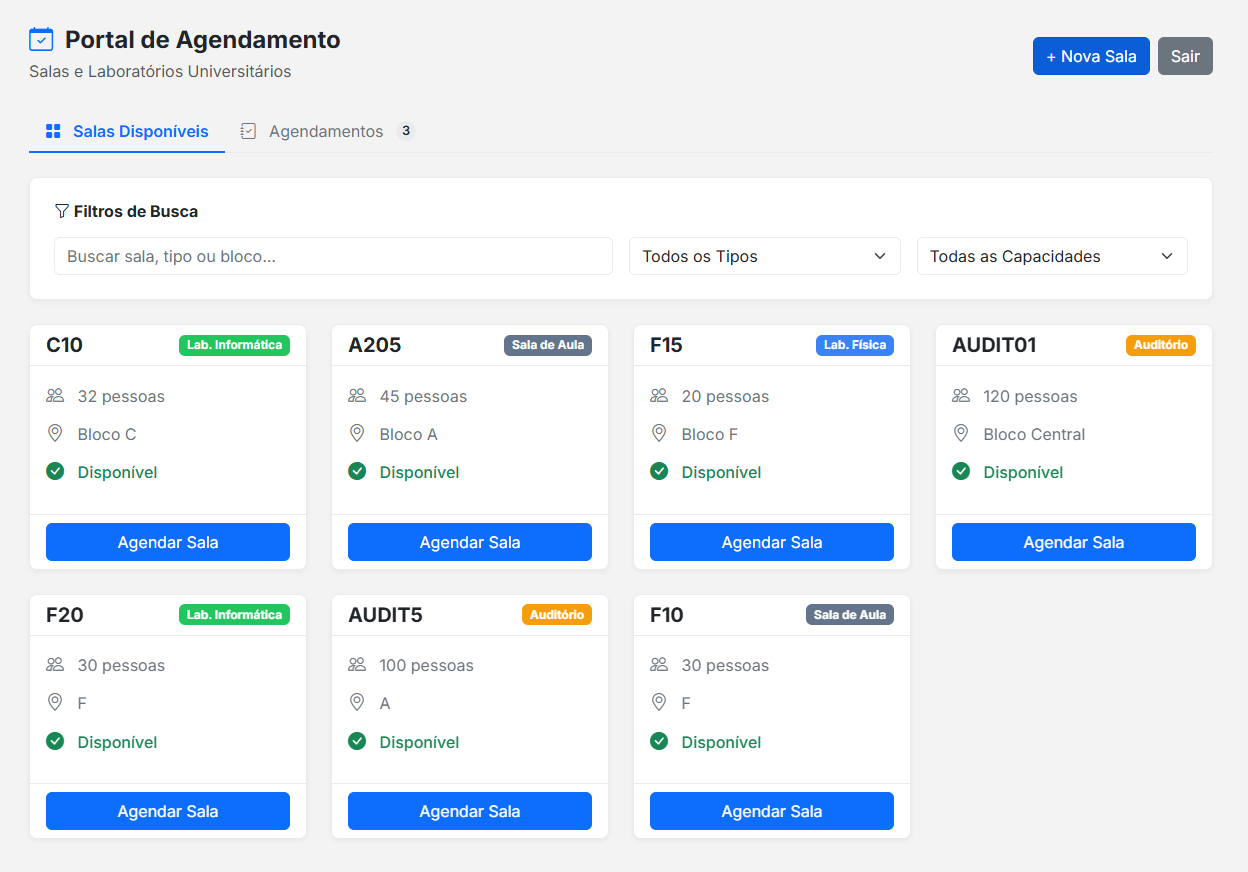Book room AUDIT01 with Agendar Sala
1248x872 pixels.
[x=1073, y=542]
